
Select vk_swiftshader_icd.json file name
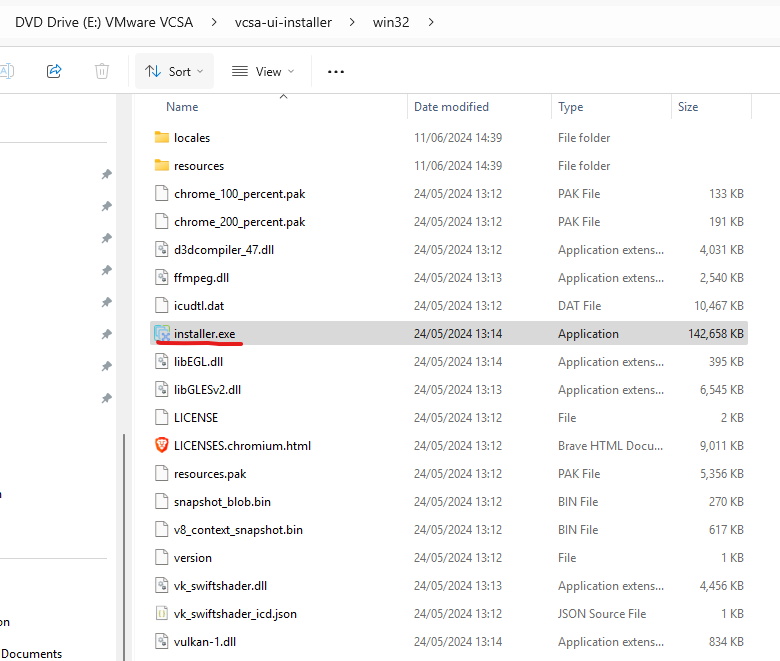[x=235, y=614]
